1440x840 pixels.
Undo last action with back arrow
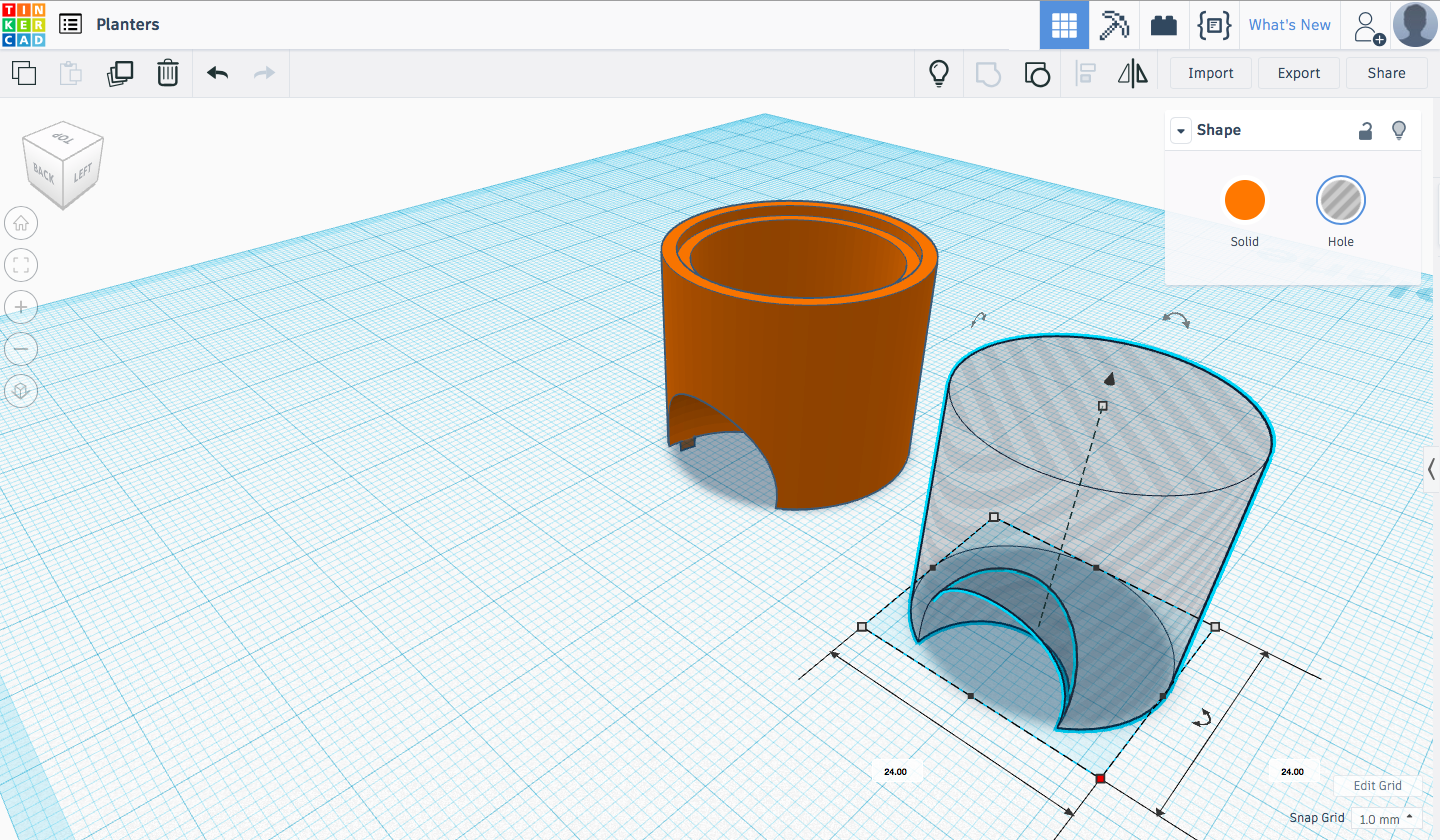217,73
